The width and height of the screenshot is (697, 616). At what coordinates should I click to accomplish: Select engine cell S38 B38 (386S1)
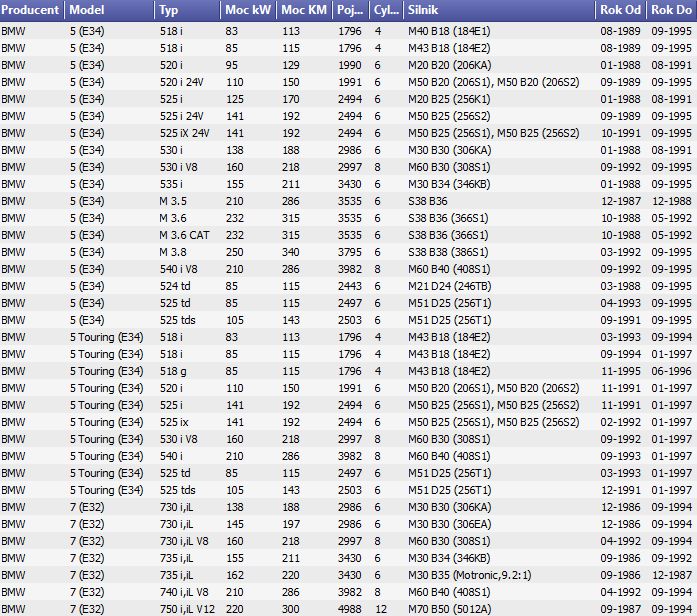click(x=448, y=252)
